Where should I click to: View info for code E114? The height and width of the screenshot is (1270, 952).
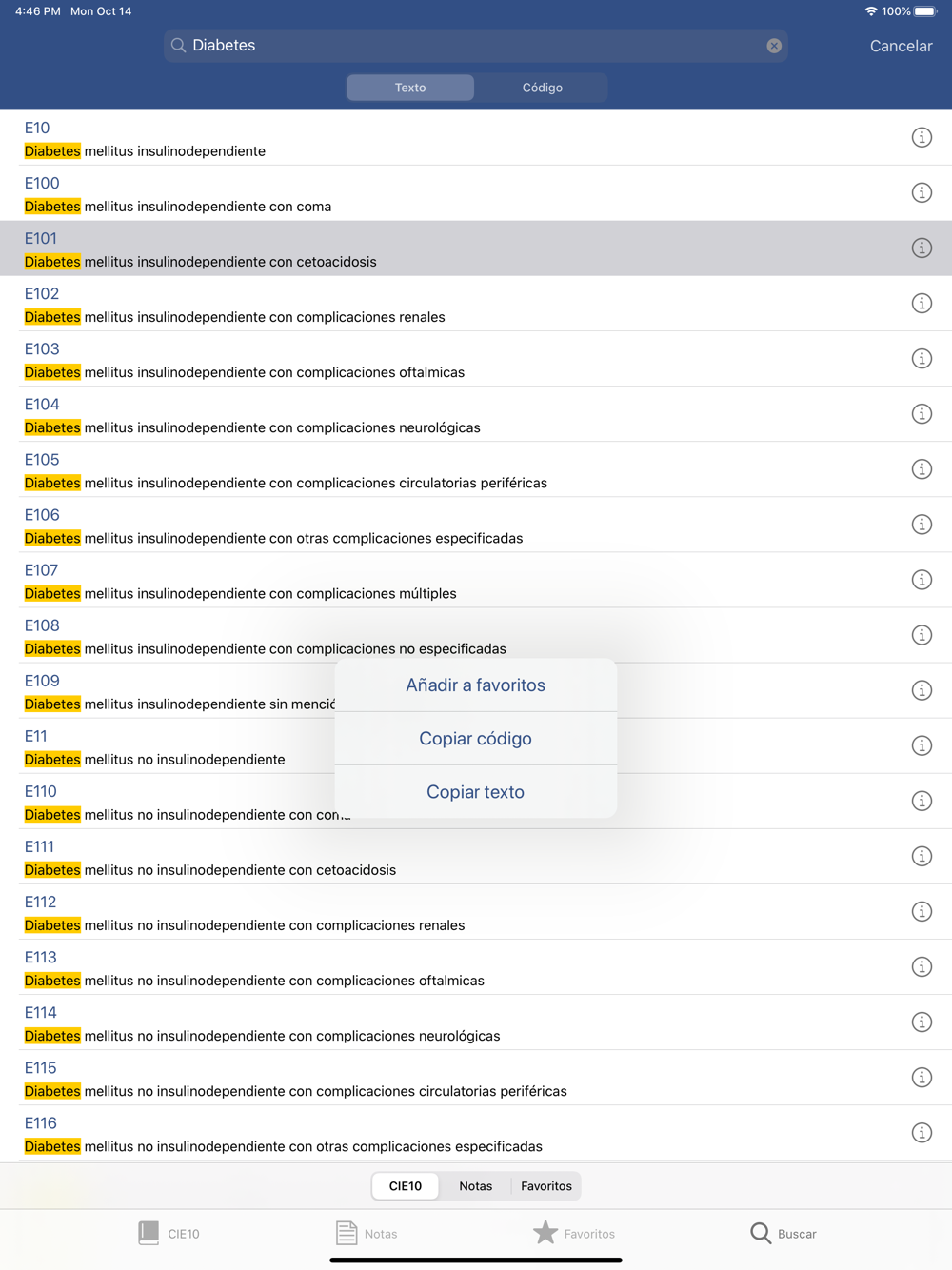(922, 1022)
